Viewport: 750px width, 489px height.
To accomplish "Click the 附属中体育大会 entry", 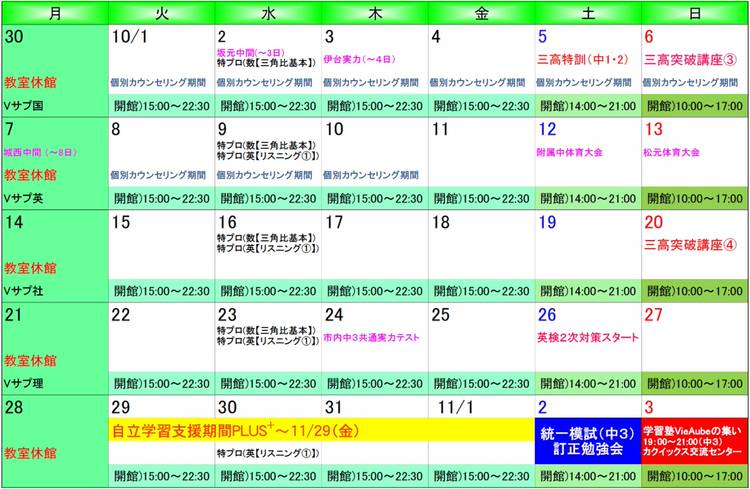I will pos(570,152).
